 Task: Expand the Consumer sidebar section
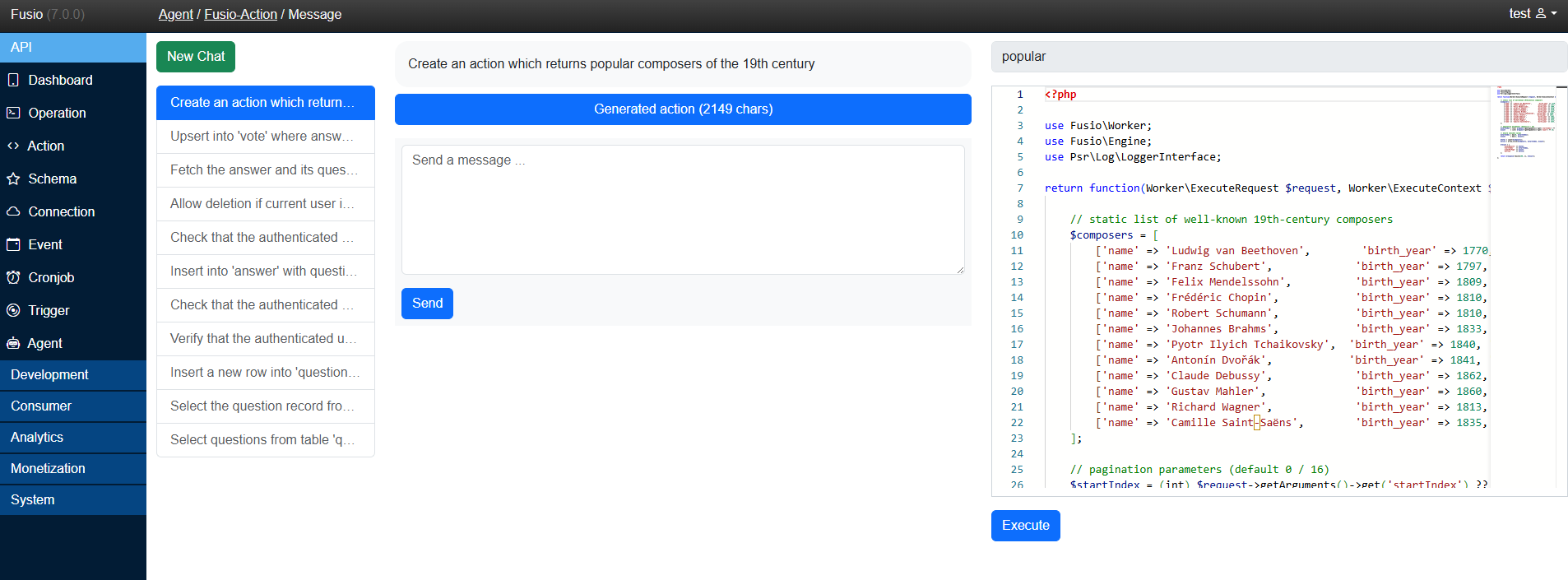pos(72,406)
